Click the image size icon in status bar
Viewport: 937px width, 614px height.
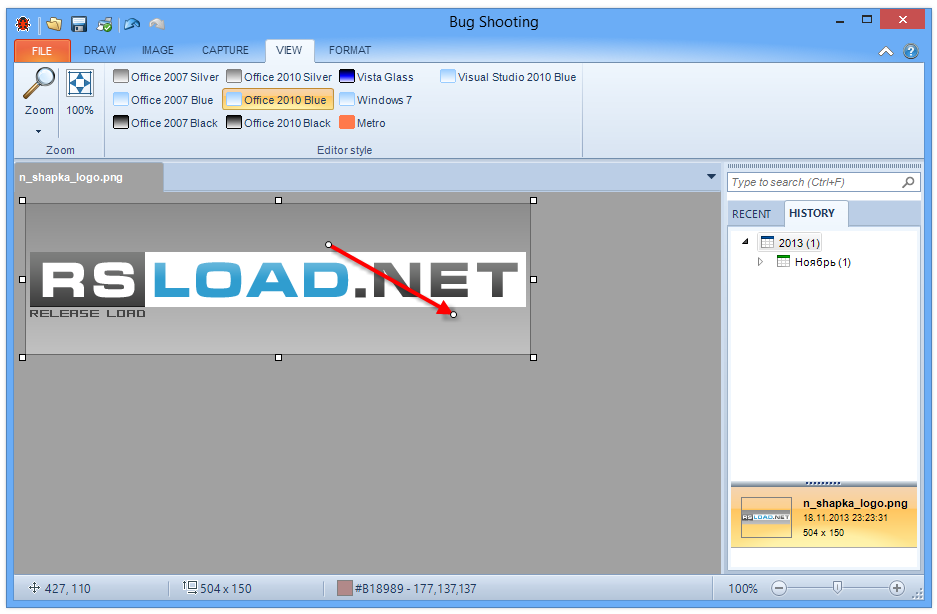pyautogui.click(x=190, y=587)
